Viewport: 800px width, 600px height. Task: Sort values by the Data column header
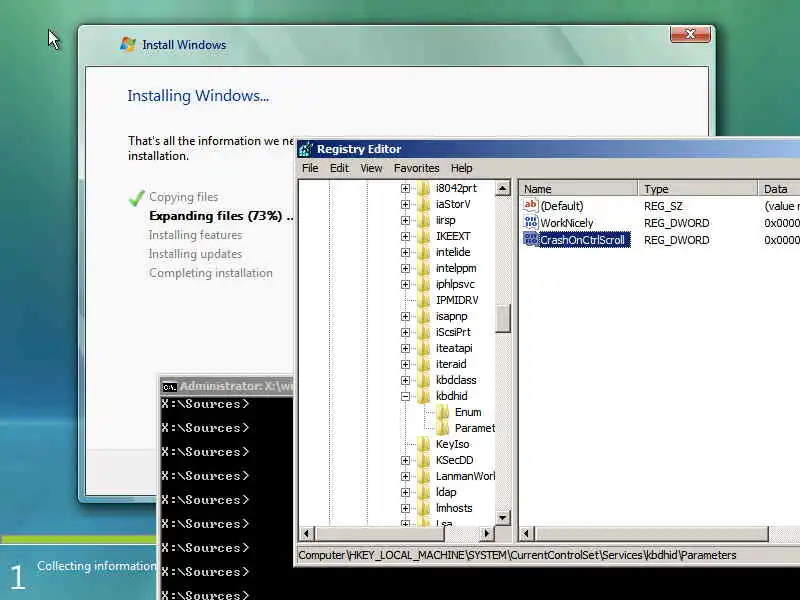(x=779, y=189)
